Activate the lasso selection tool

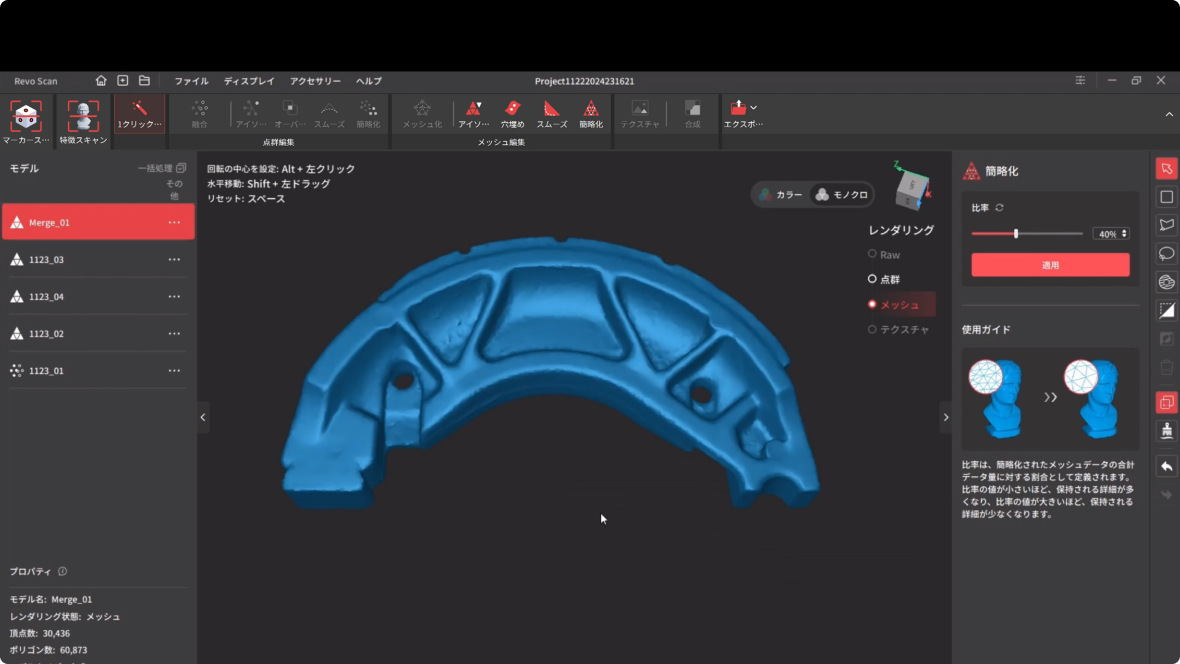pyautogui.click(x=1166, y=253)
